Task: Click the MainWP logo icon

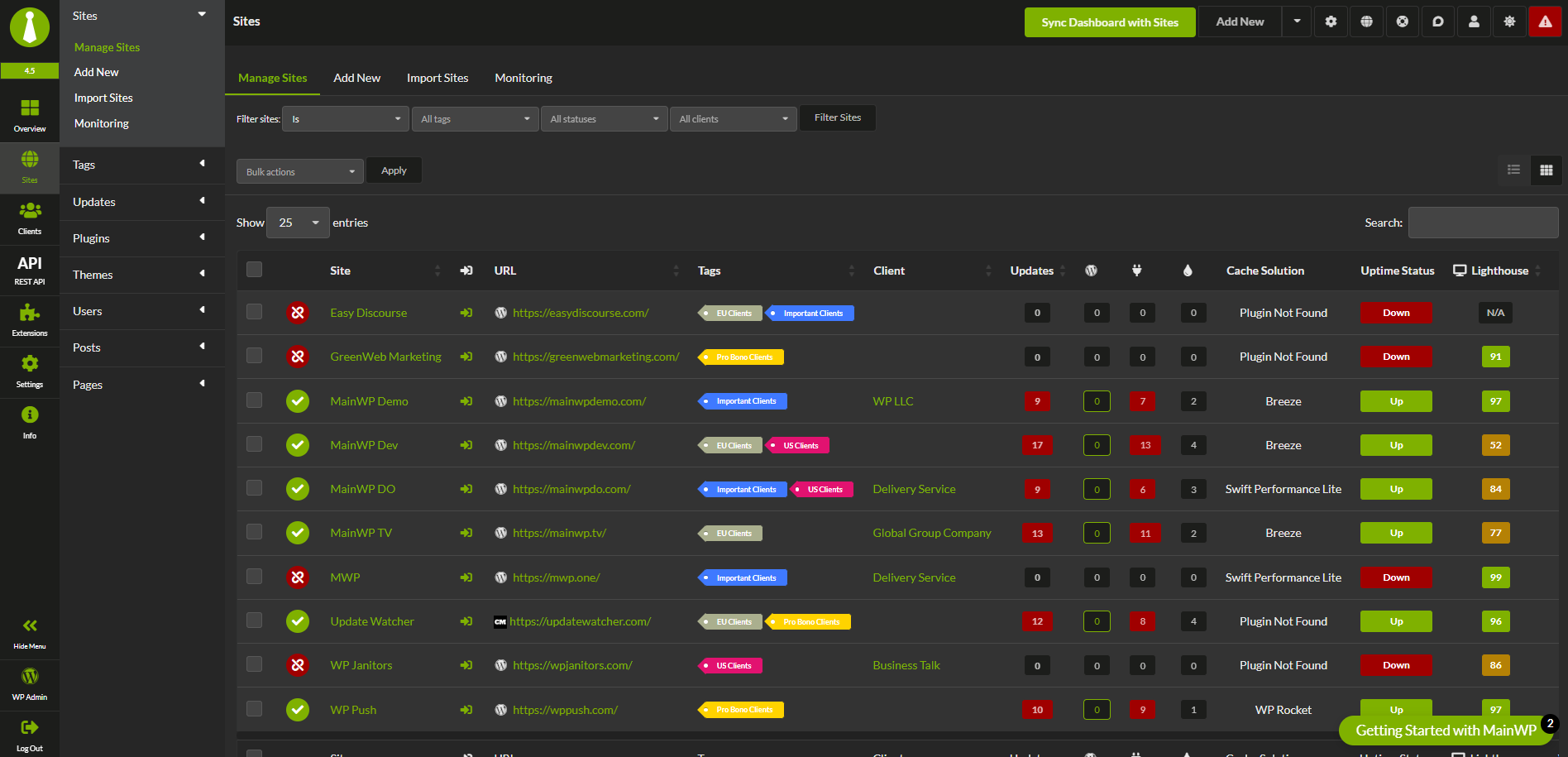Action: click(x=30, y=27)
